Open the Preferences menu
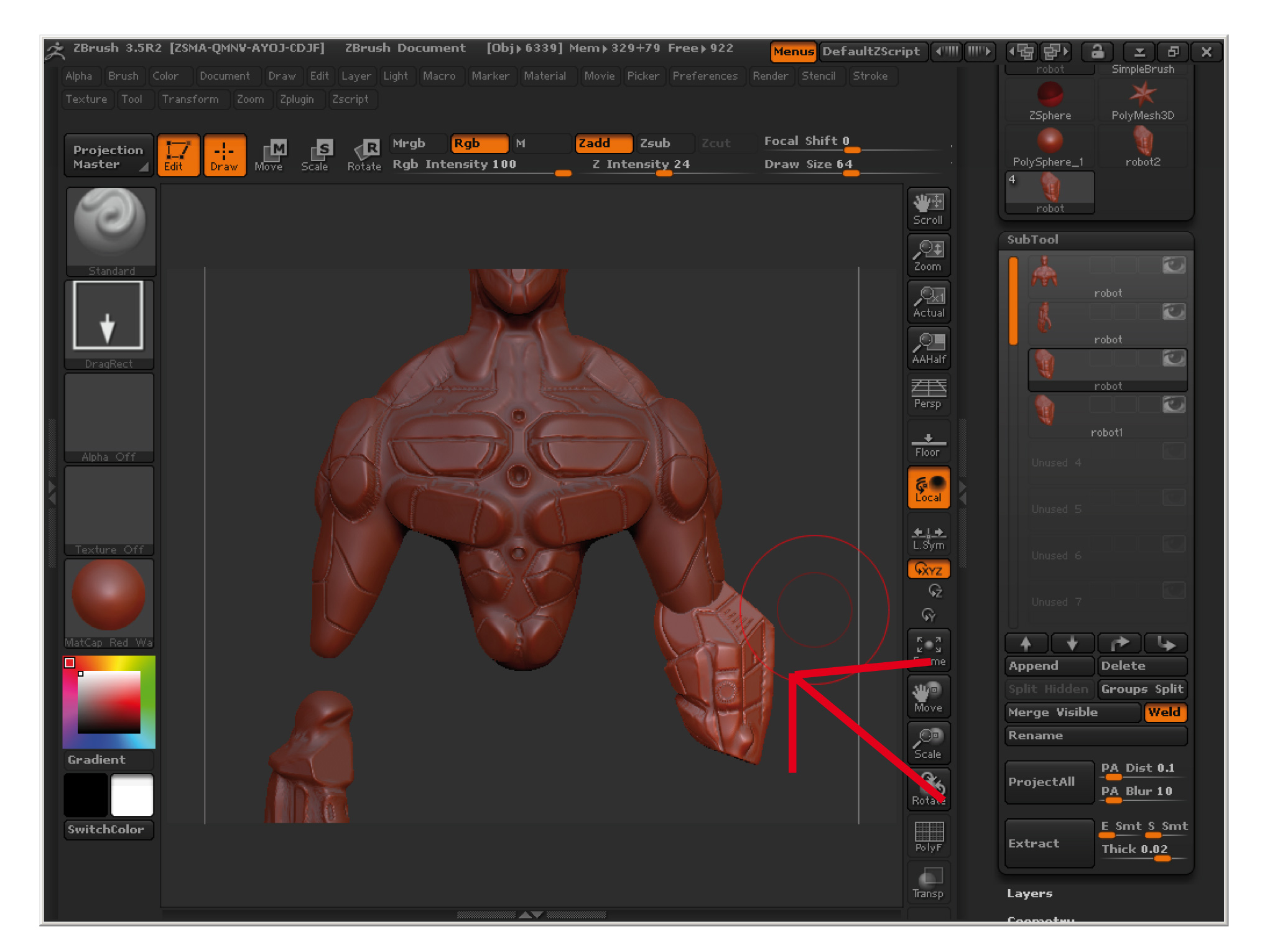 coord(704,76)
